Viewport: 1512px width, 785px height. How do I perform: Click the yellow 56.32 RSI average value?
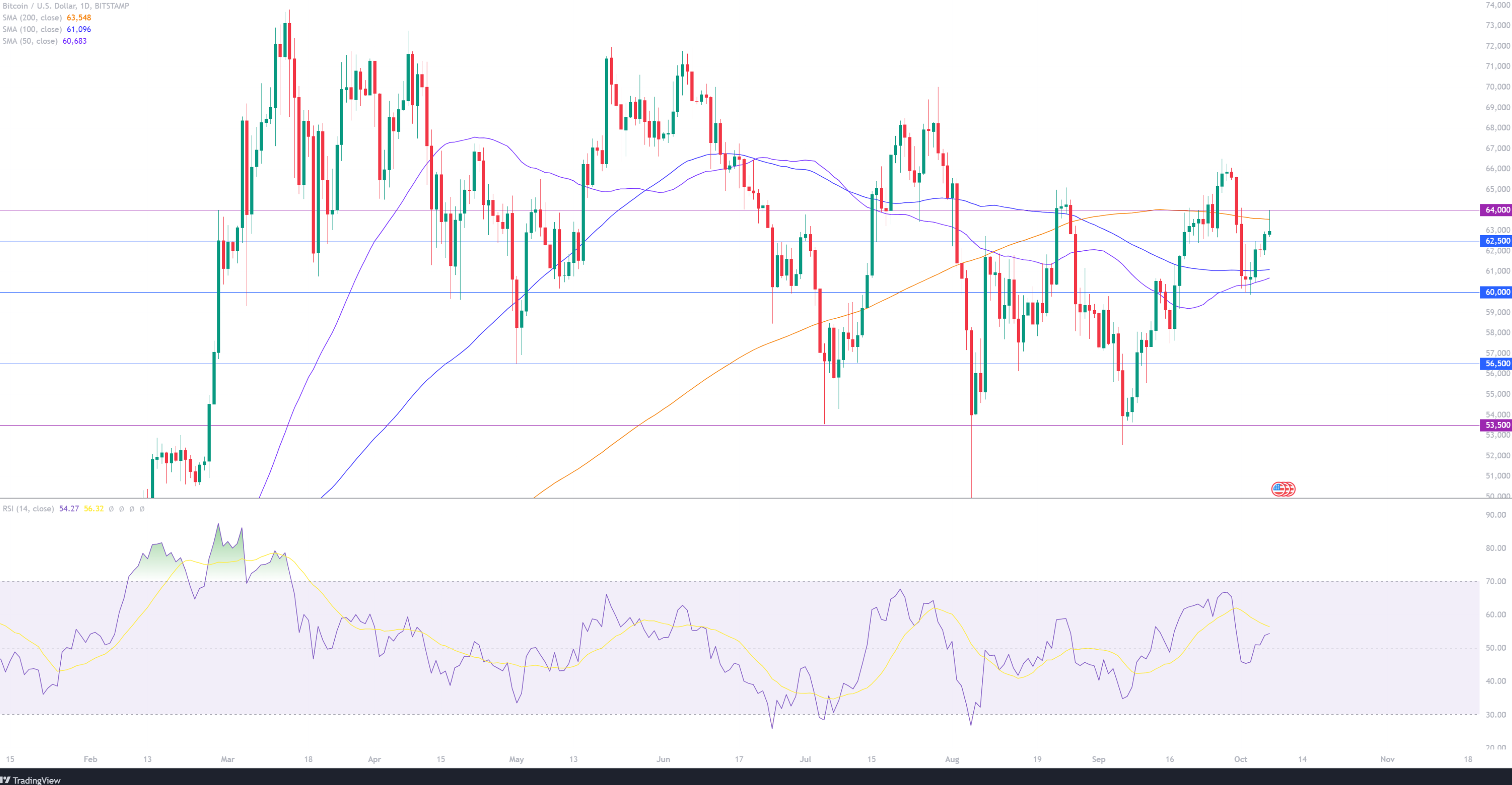93,508
